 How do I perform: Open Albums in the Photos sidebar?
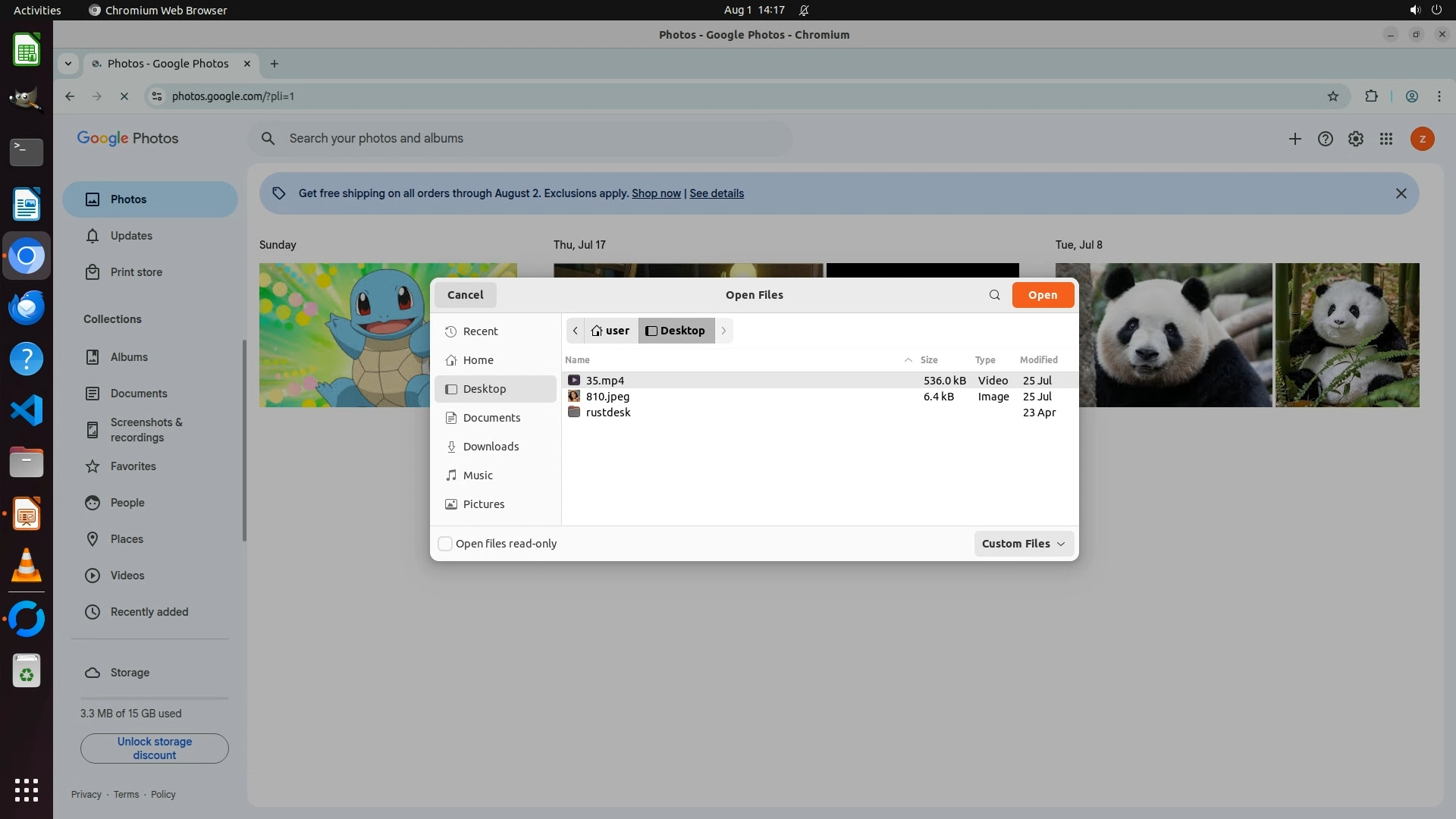point(129,357)
